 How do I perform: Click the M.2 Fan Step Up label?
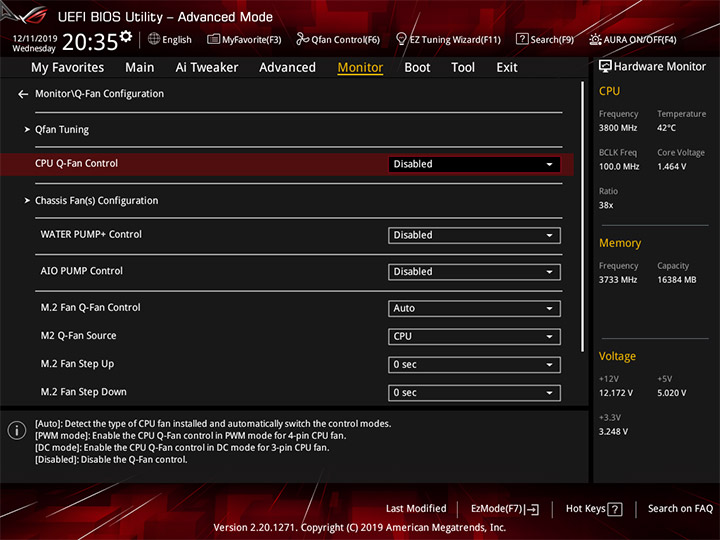pyautogui.click(x=77, y=364)
